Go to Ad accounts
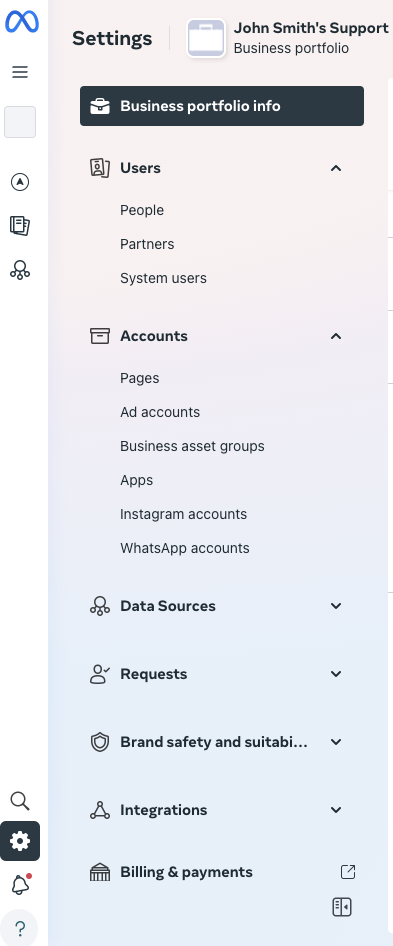This screenshot has width=393, height=946. coord(160,412)
